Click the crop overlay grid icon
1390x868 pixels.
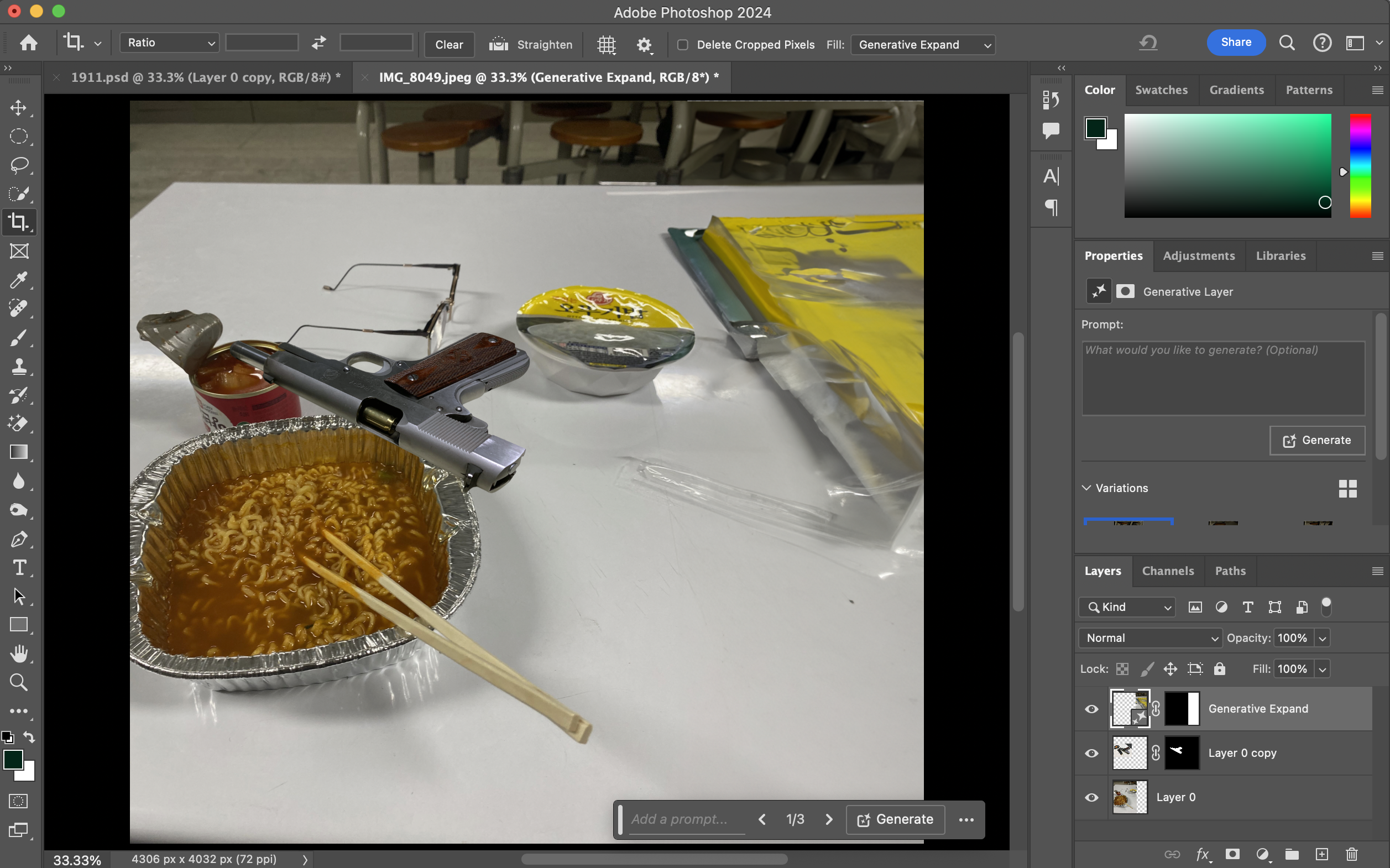tap(607, 45)
